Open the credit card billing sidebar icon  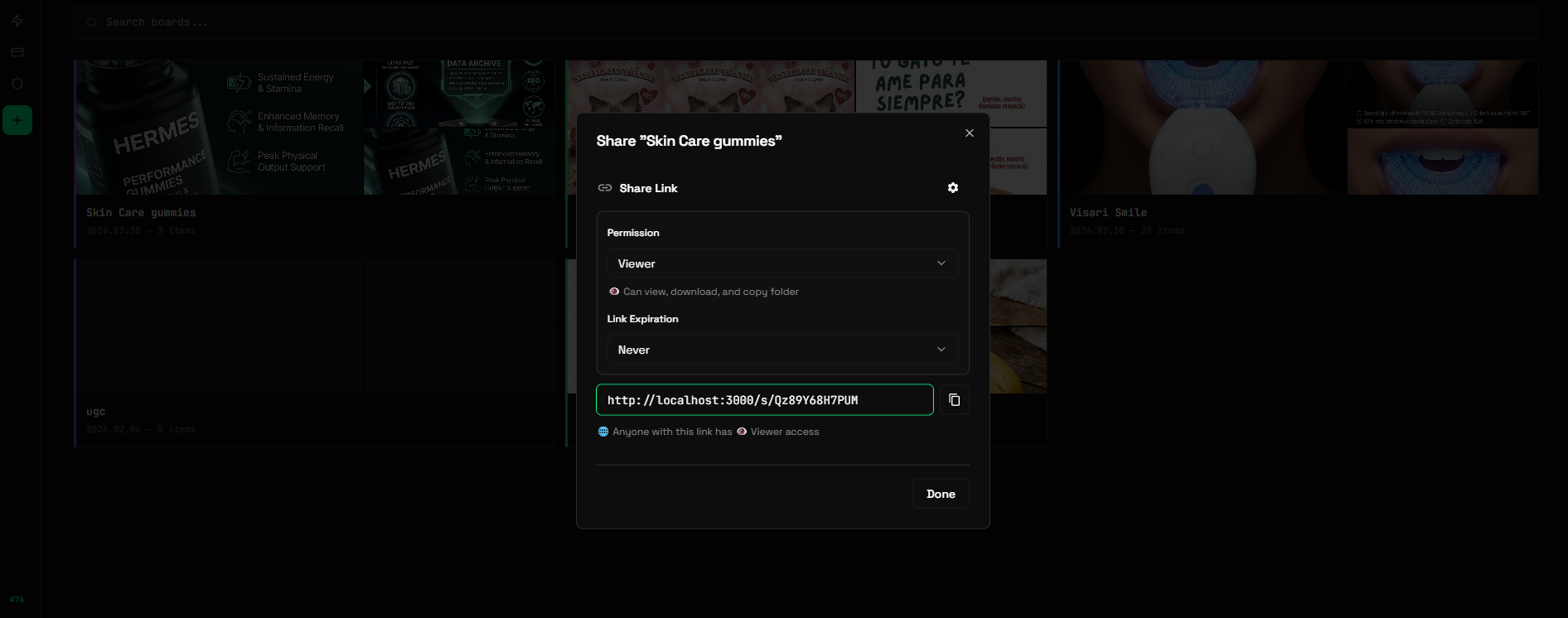17,52
